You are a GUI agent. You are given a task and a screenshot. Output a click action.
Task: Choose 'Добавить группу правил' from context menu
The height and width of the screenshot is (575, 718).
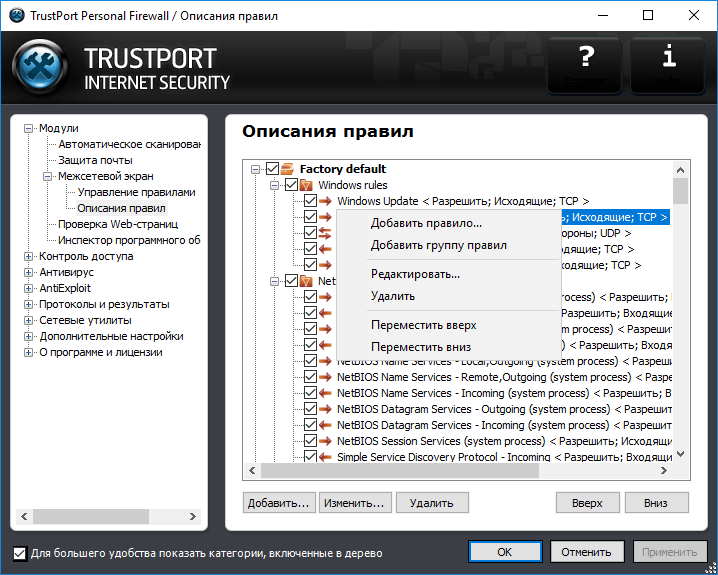click(x=449, y=245)
